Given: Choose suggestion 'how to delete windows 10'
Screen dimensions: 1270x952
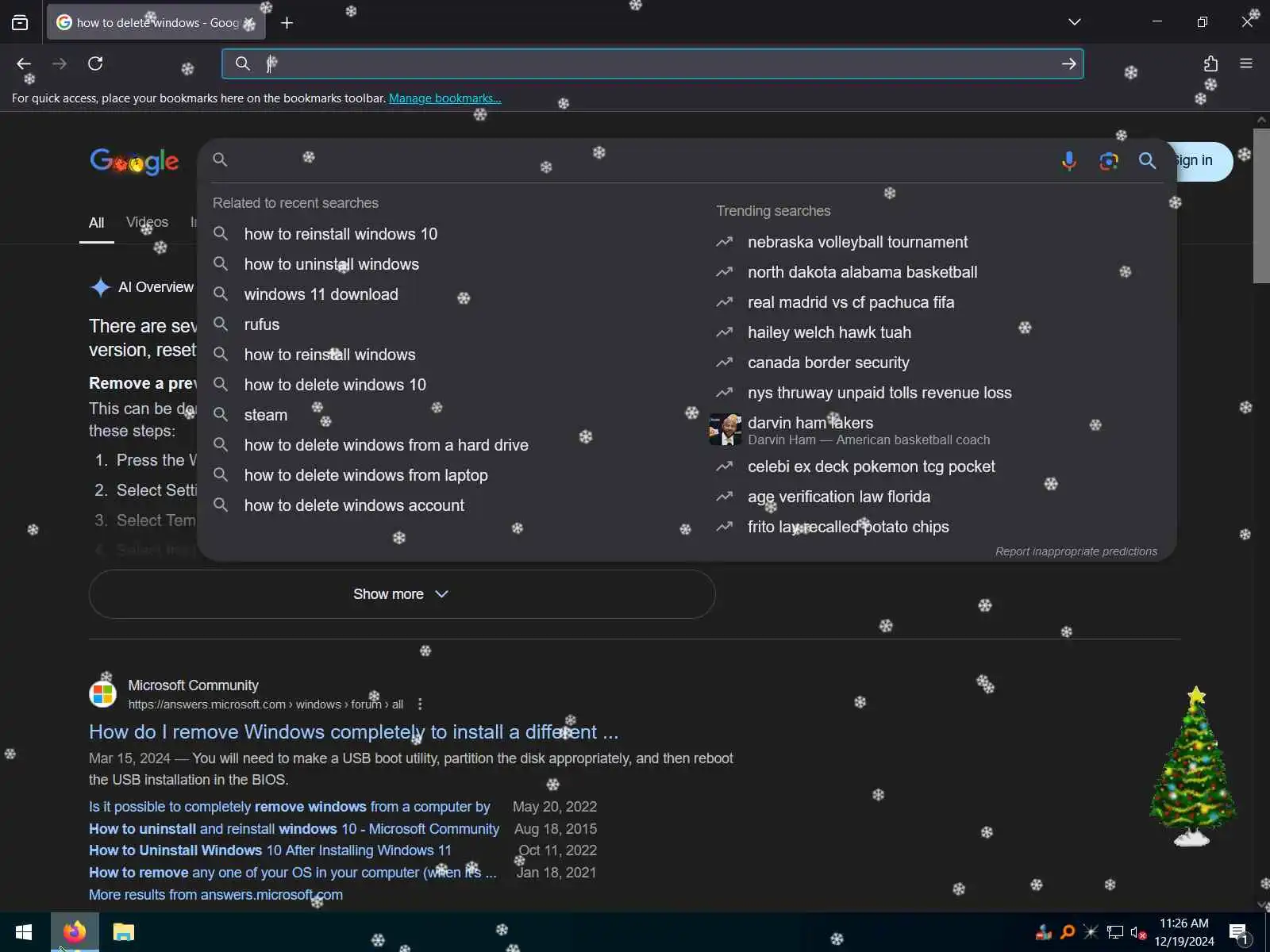Looking at the screenshot, I should [335, 385].
